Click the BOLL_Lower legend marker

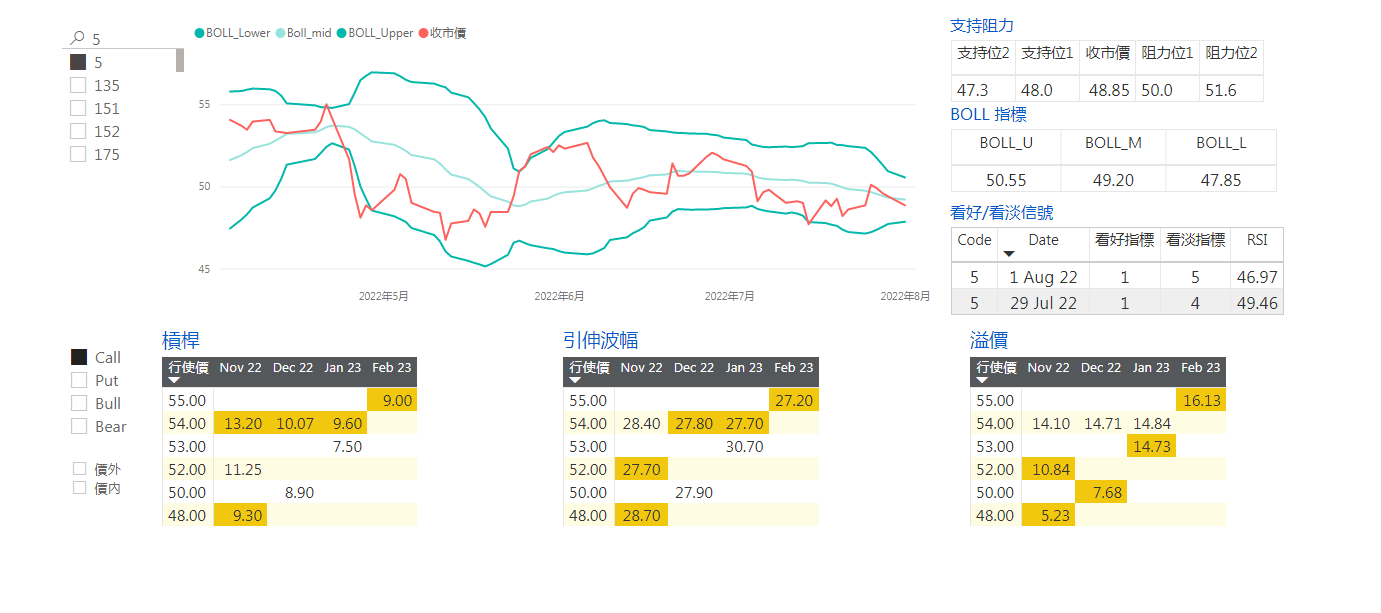pos(200,33)
